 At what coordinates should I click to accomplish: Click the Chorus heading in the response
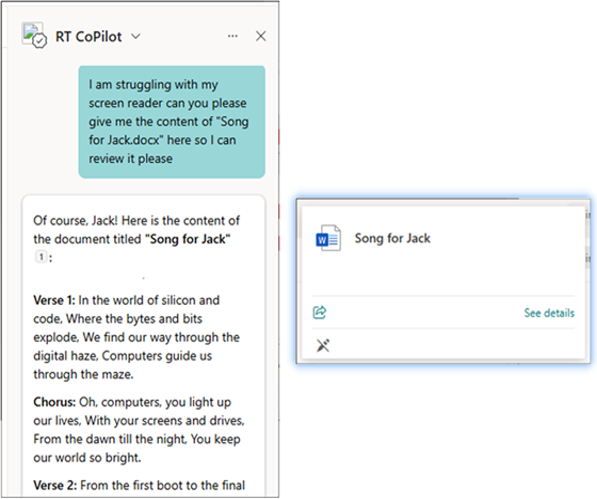point(54,402)
